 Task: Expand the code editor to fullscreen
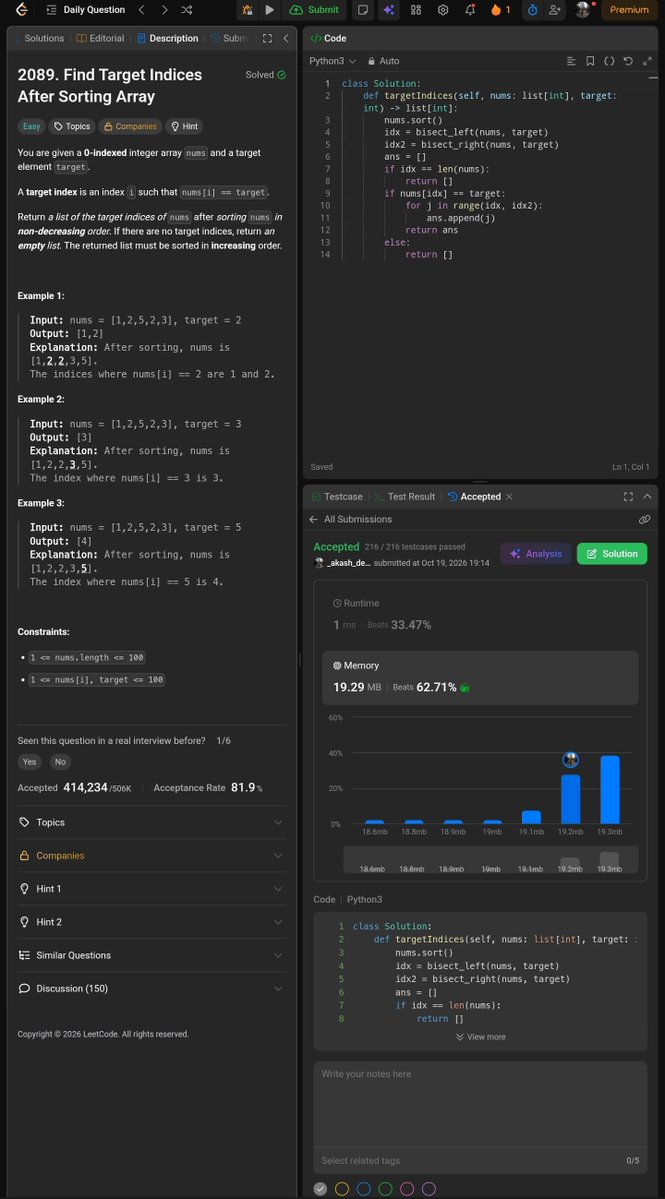point(647,60)
